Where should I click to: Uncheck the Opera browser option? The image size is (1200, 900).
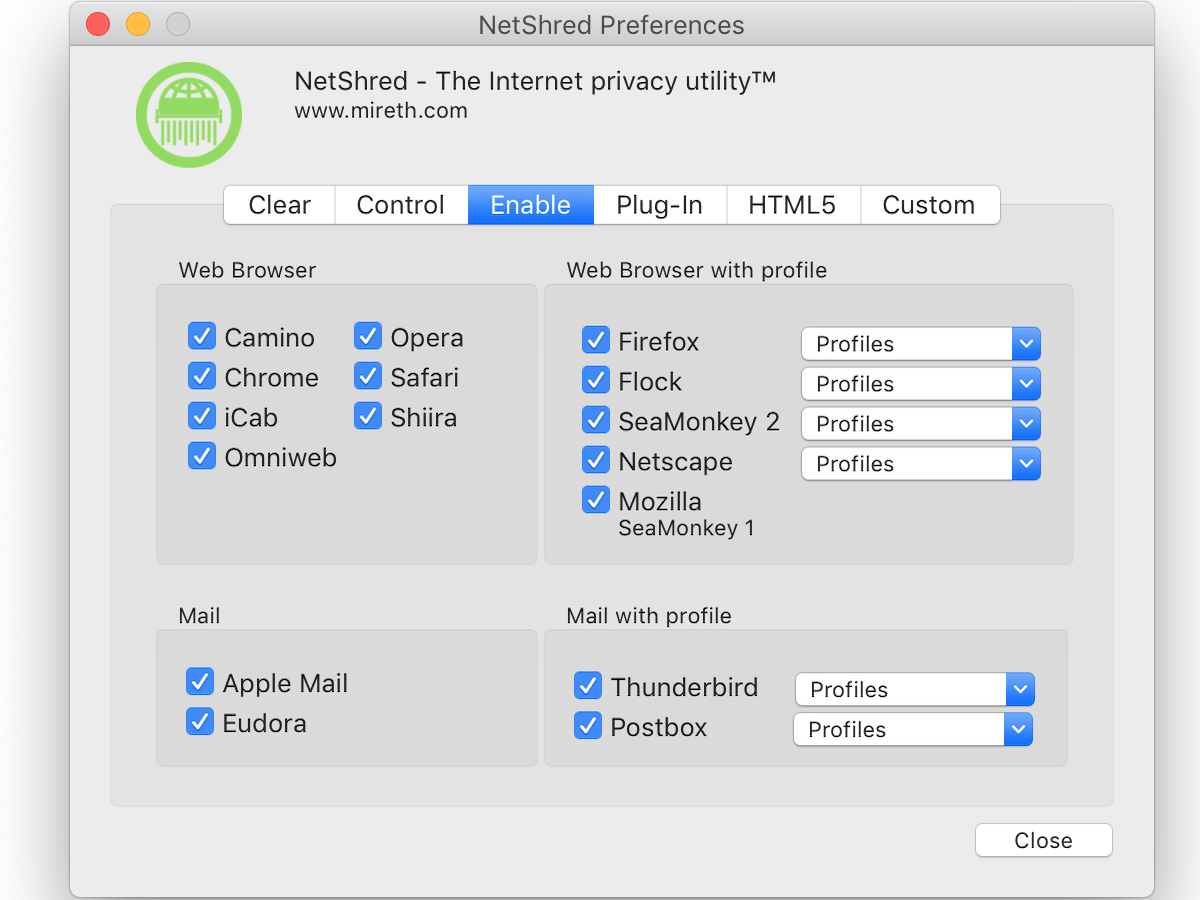pyautogui.click(x=368, y=336)
